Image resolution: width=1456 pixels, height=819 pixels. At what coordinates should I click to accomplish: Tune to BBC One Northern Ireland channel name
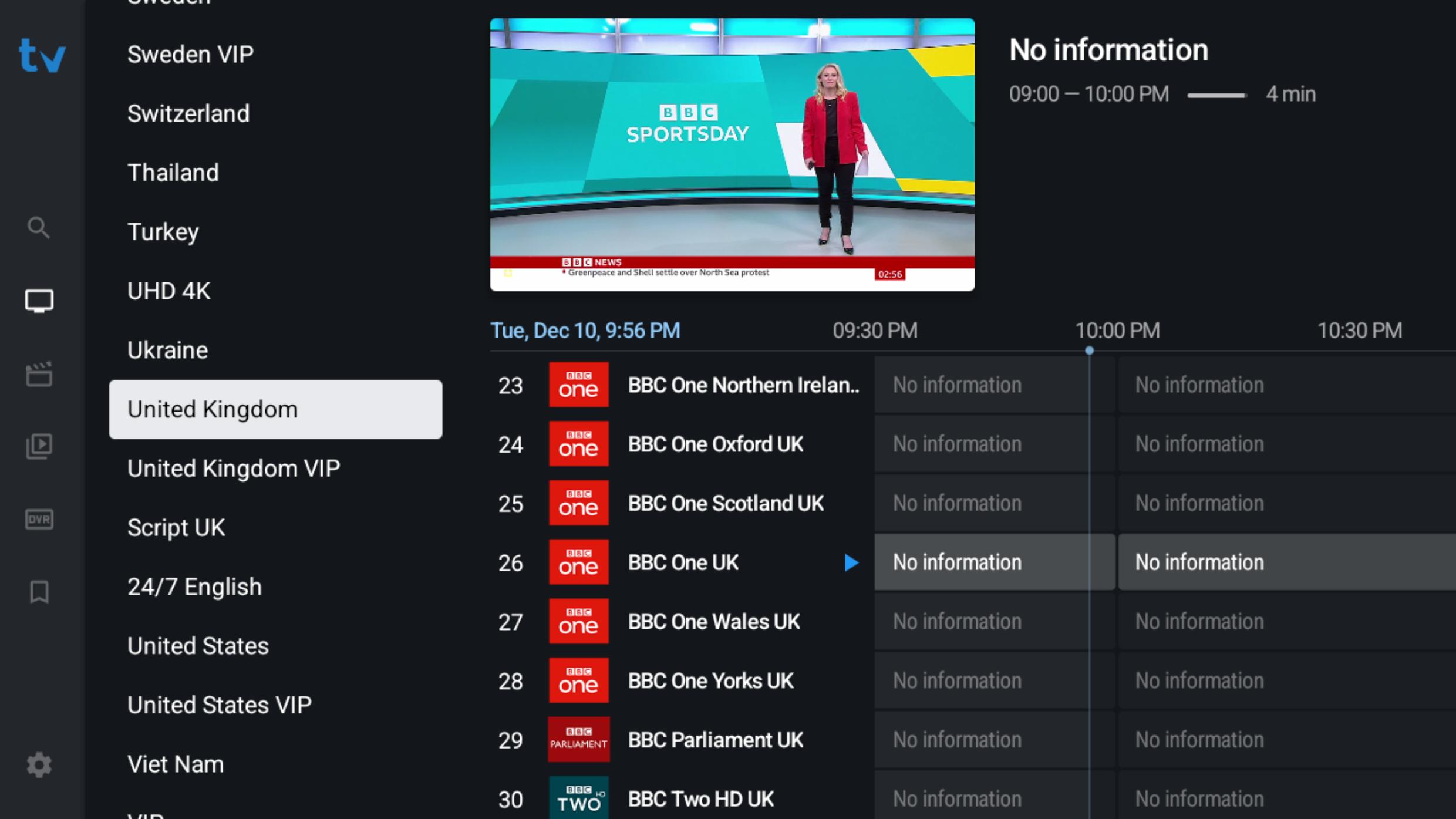click(744, 385)
